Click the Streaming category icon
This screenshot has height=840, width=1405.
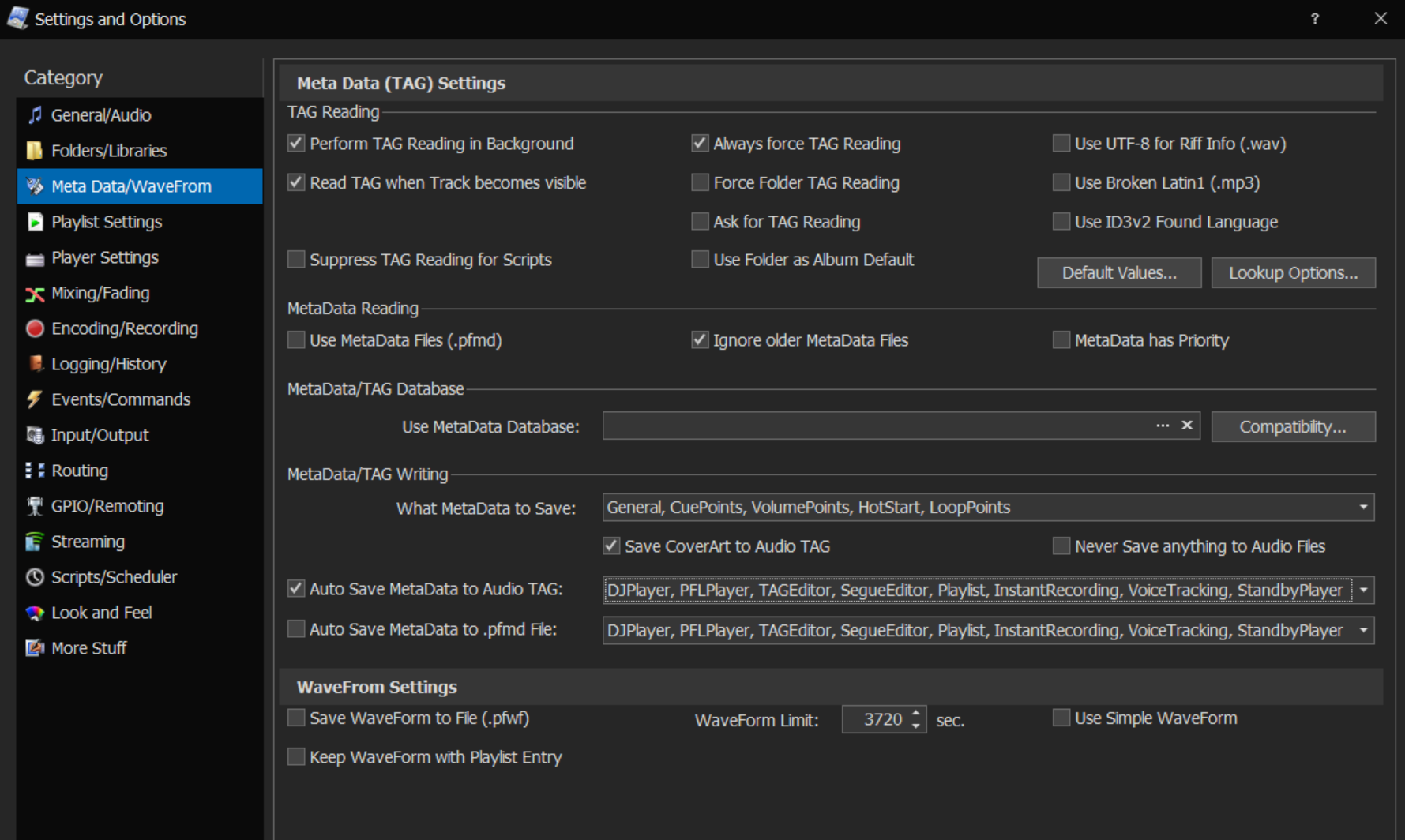[x=35, y=542]
